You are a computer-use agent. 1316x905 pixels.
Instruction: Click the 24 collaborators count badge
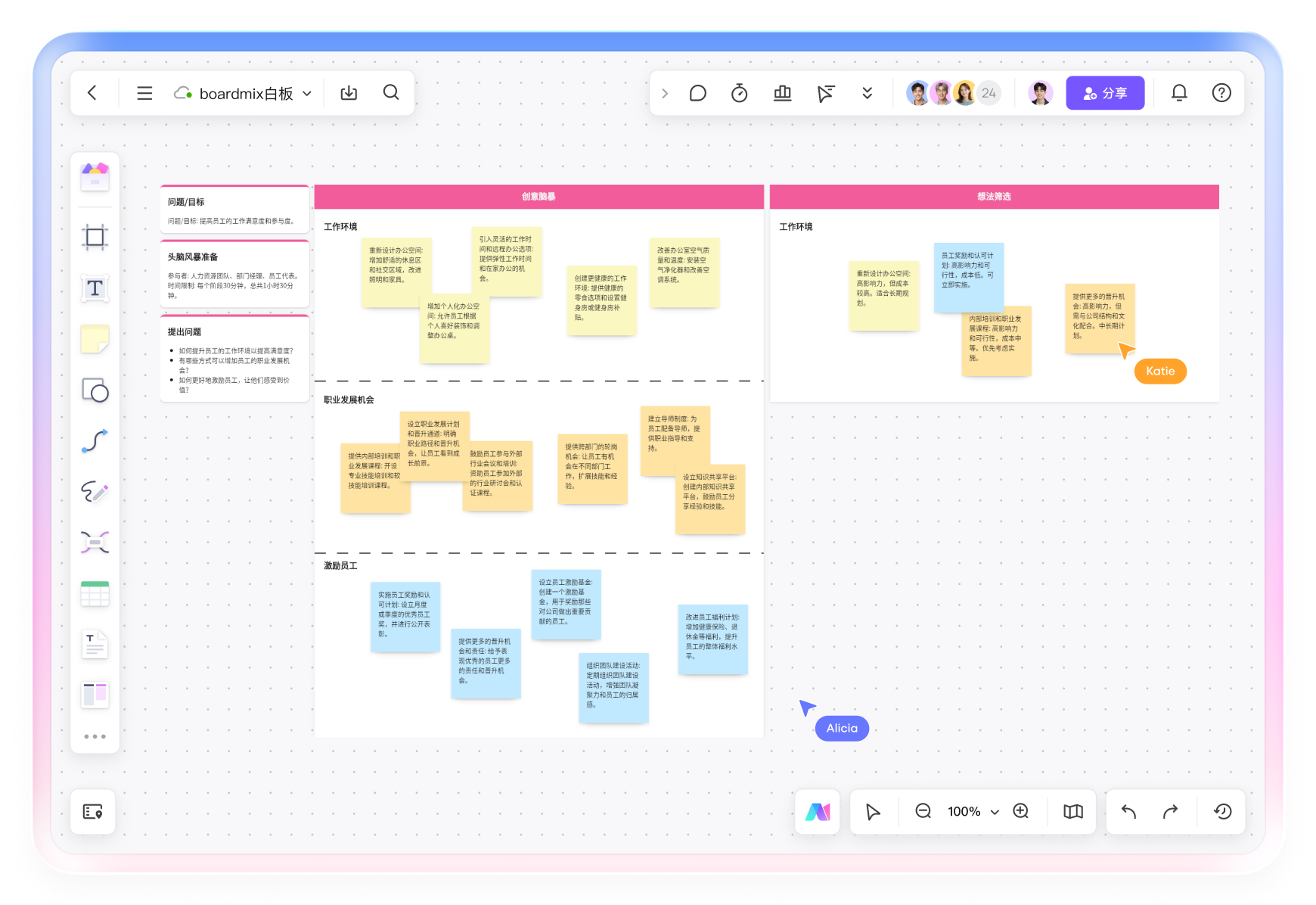point(989,93)
